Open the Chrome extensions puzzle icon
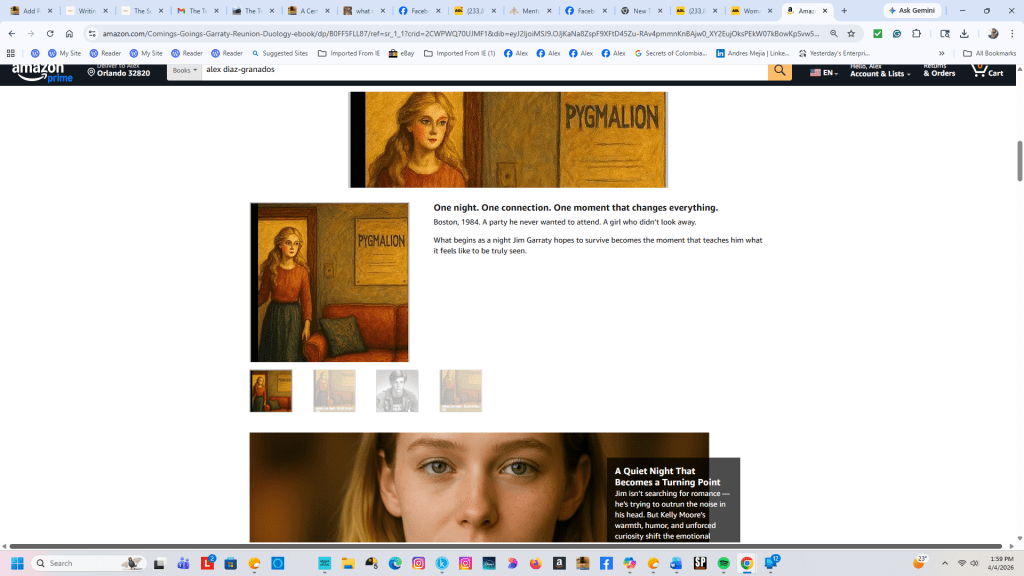 click(x=917, y=33)
